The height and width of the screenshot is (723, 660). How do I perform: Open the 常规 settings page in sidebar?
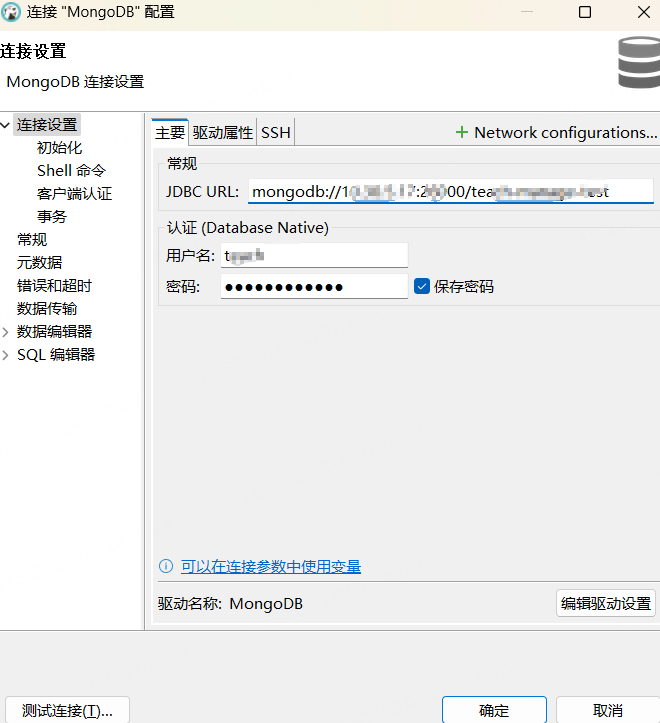(x=32, y=240)
